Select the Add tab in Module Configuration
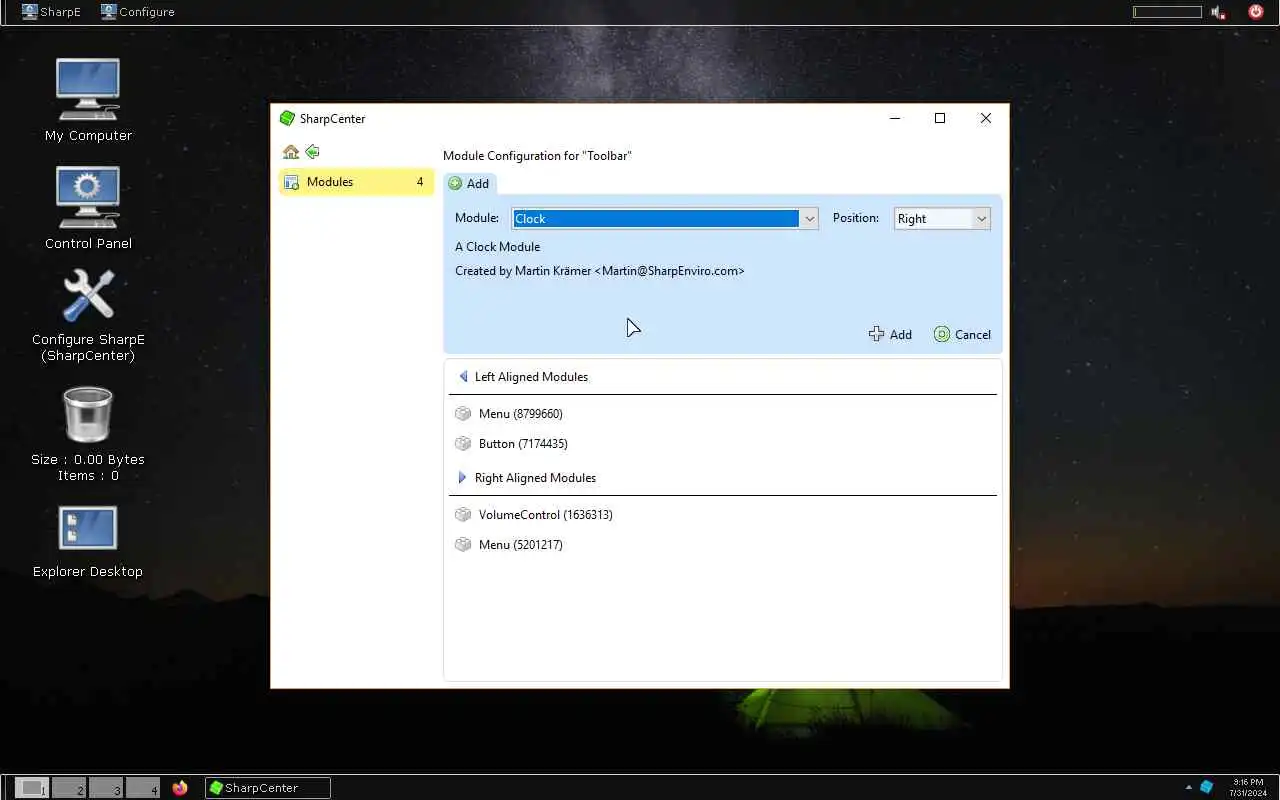 coord(469,184)
